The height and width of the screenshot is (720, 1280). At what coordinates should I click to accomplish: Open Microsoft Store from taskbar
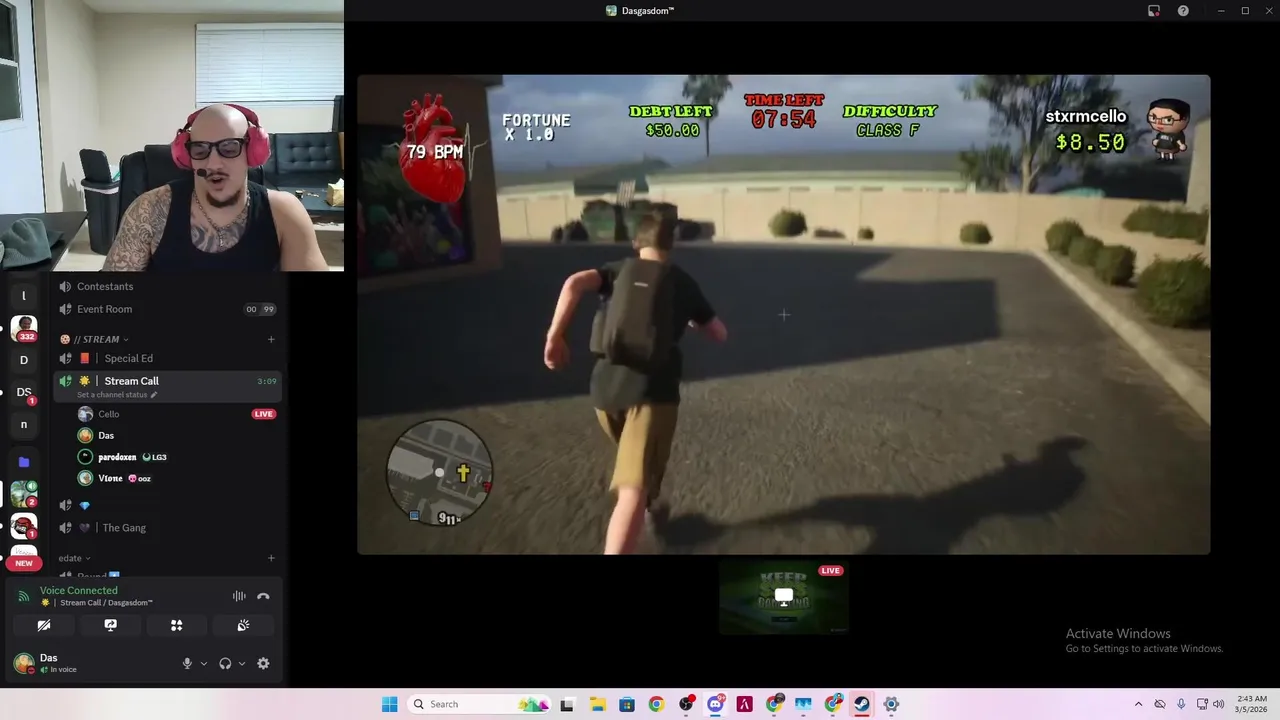point(626,704)
